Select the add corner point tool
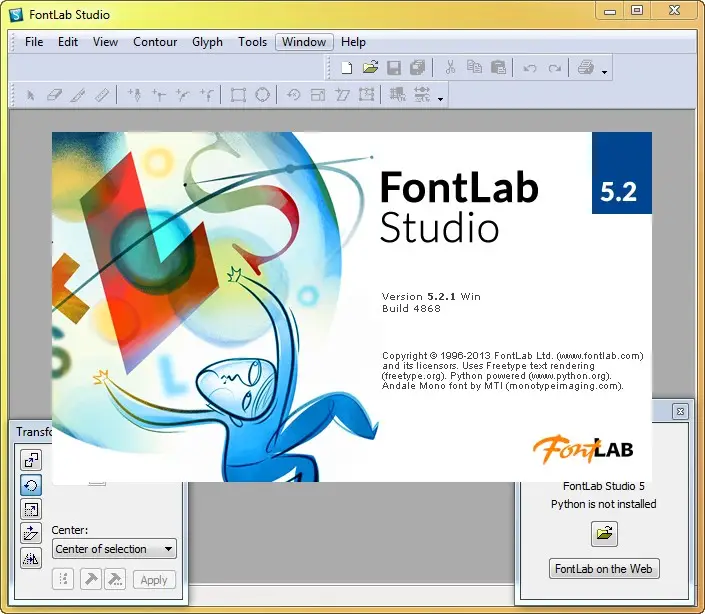705x614 pixels. pyautogui.click(x=159, y=95)
